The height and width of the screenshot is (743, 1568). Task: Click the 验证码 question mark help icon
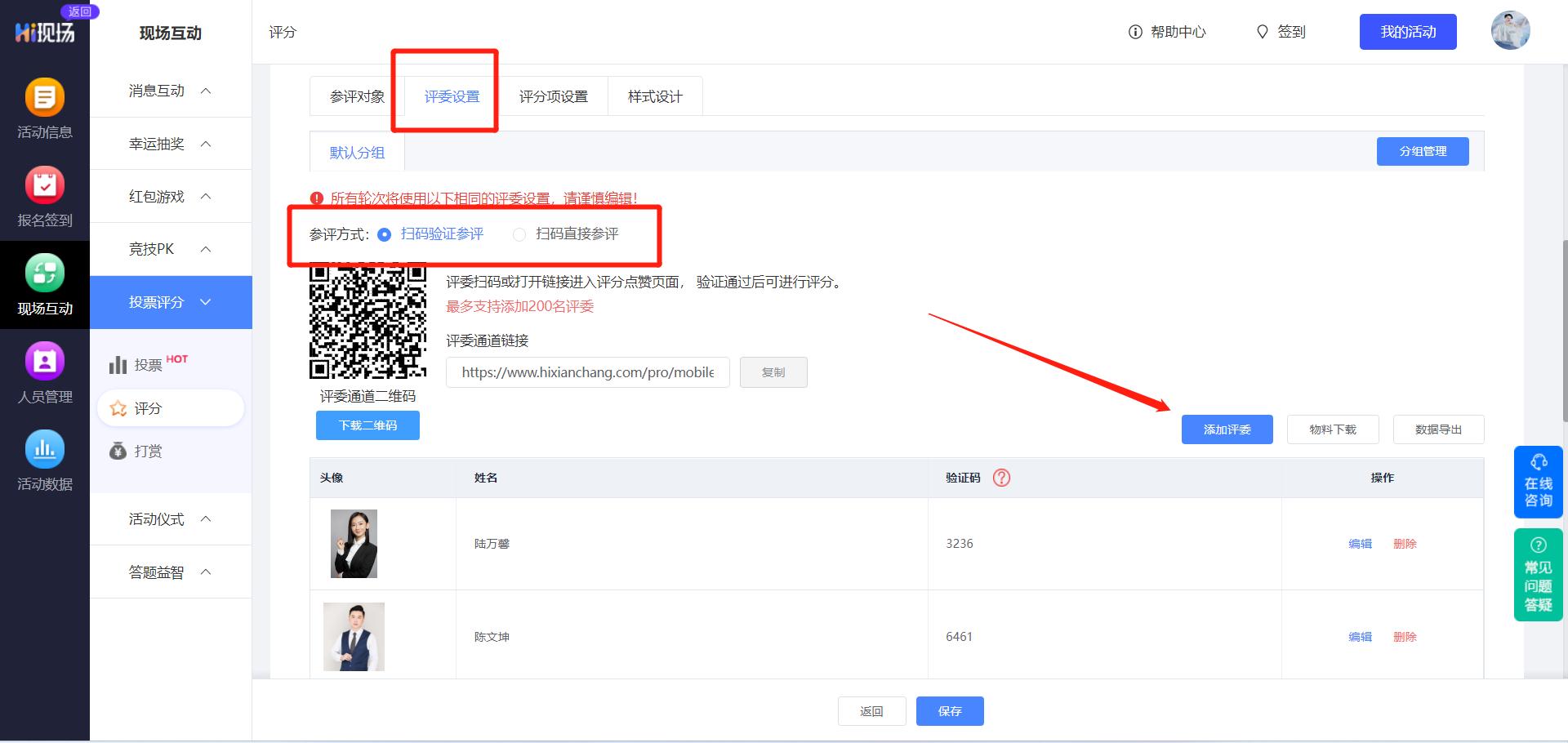click(1001, 478)
